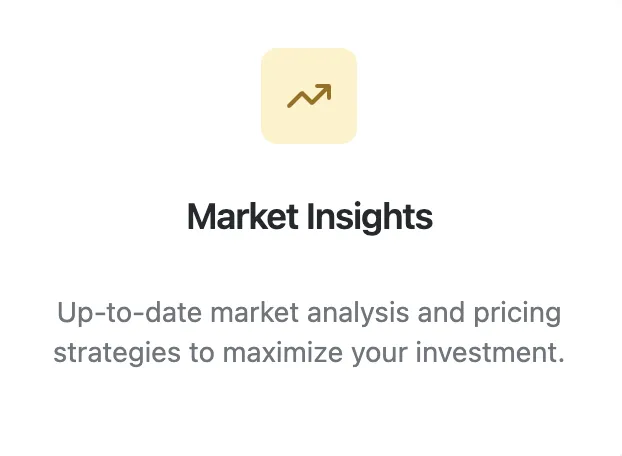Click the word strategies in description

(117, 353)
